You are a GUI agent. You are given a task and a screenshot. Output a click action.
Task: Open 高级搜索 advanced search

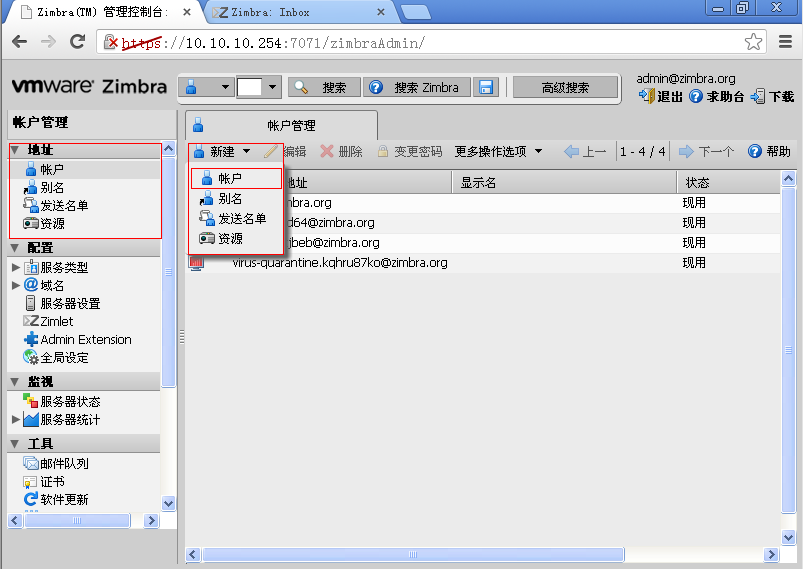565,88
